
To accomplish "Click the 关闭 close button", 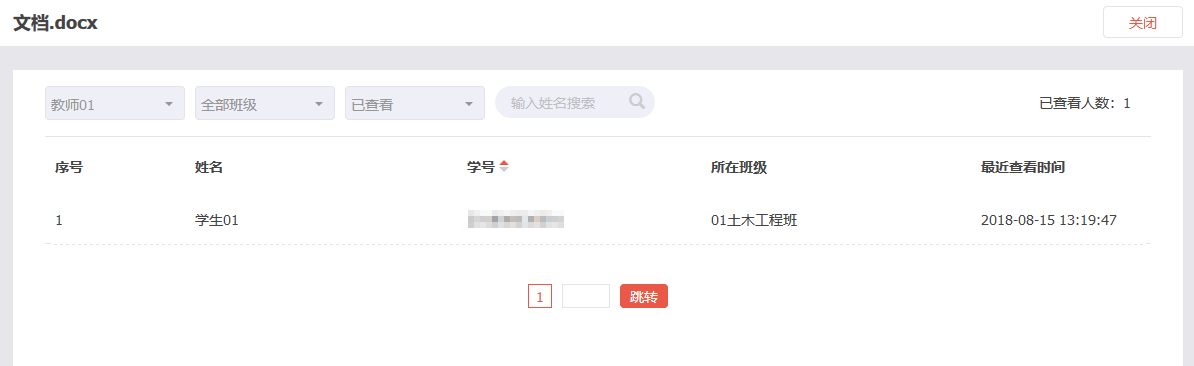I will tap(1142, 23).
